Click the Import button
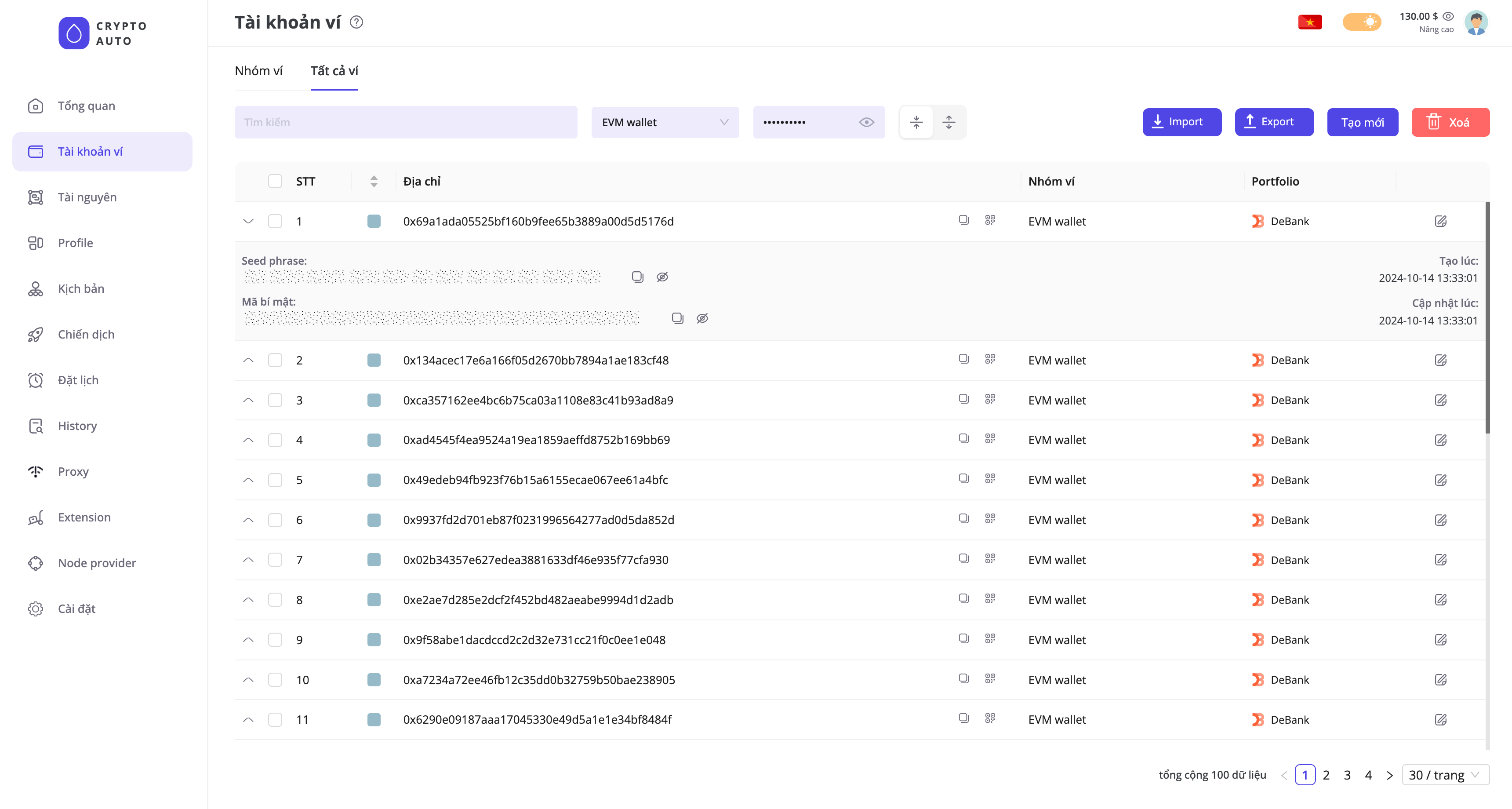 pos(1181,122)
